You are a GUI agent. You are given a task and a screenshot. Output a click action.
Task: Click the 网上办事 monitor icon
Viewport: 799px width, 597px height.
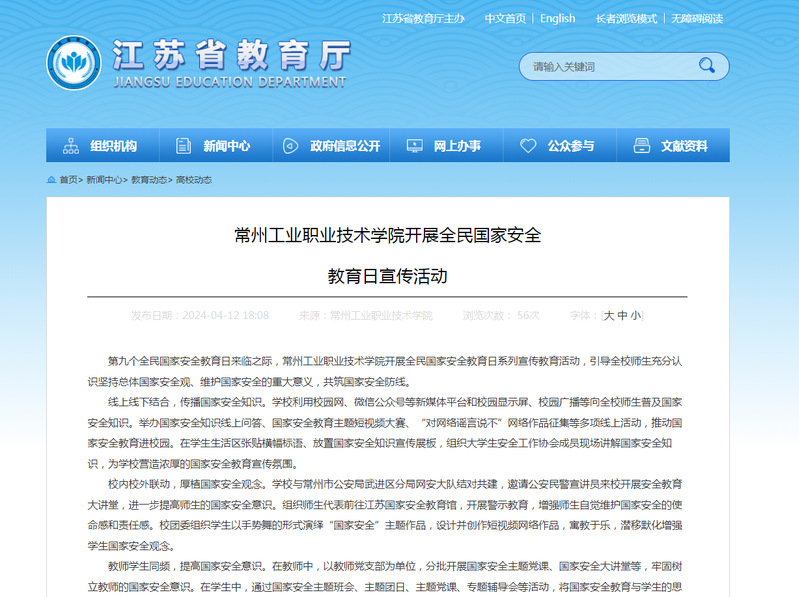(x=413, y=146)
